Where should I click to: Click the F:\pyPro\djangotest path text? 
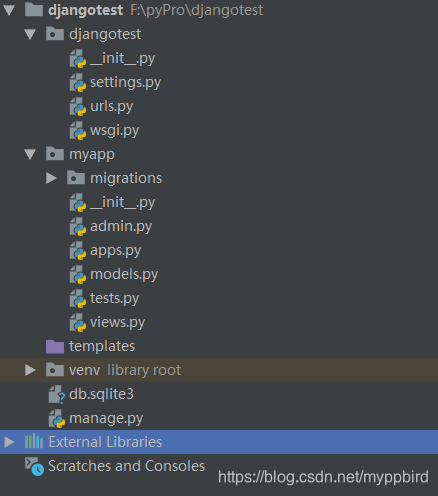click(197, 11)
